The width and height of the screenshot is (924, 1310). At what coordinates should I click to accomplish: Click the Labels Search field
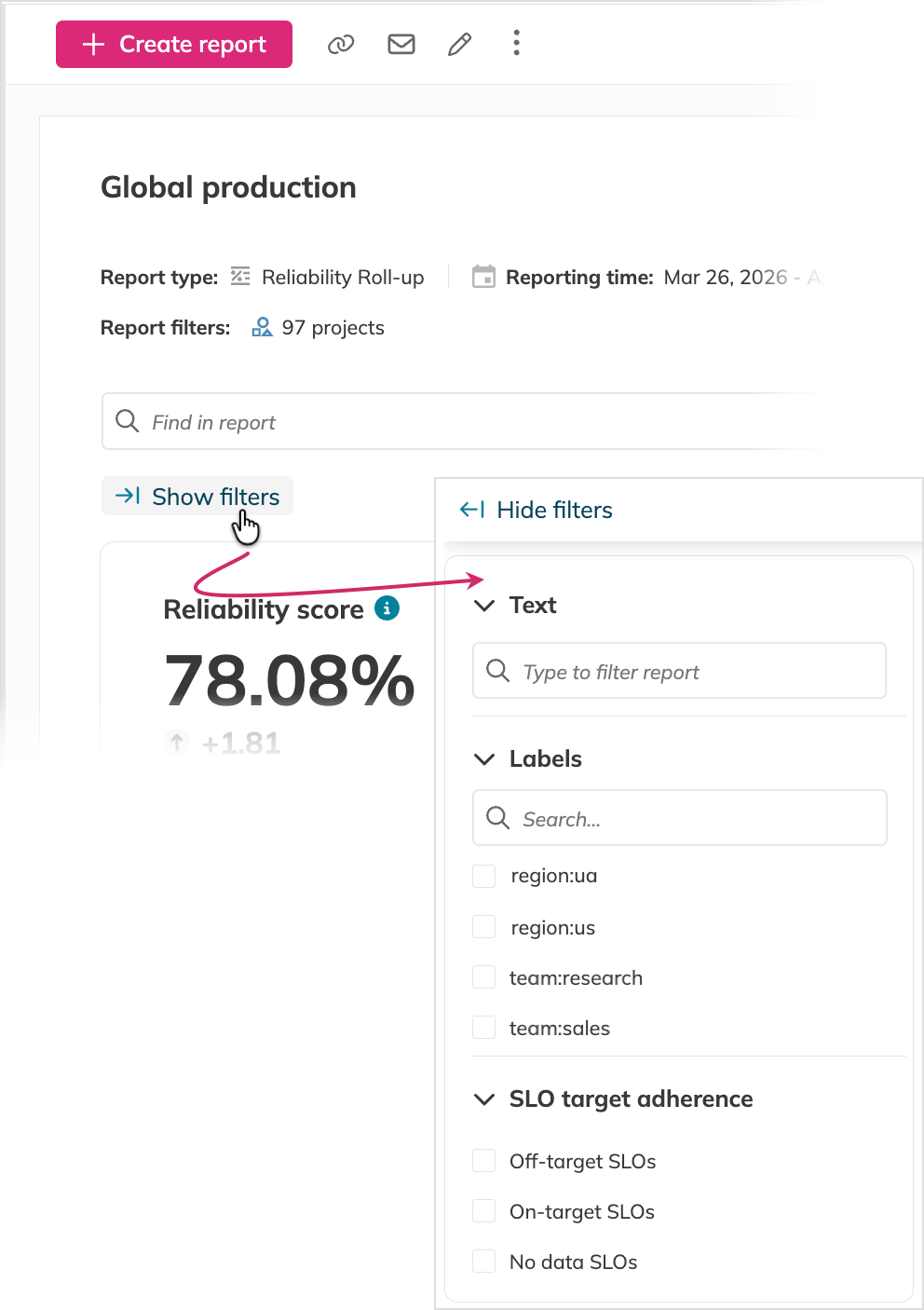pyautogui.click(x=678, y=817)
